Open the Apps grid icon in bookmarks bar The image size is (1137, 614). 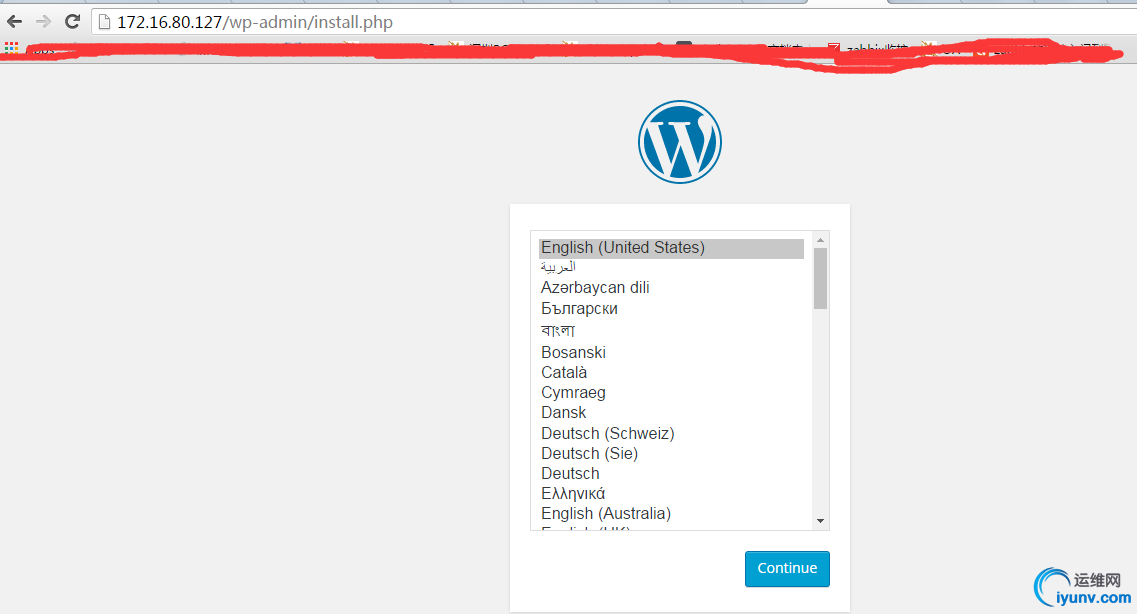coord(11,48)
